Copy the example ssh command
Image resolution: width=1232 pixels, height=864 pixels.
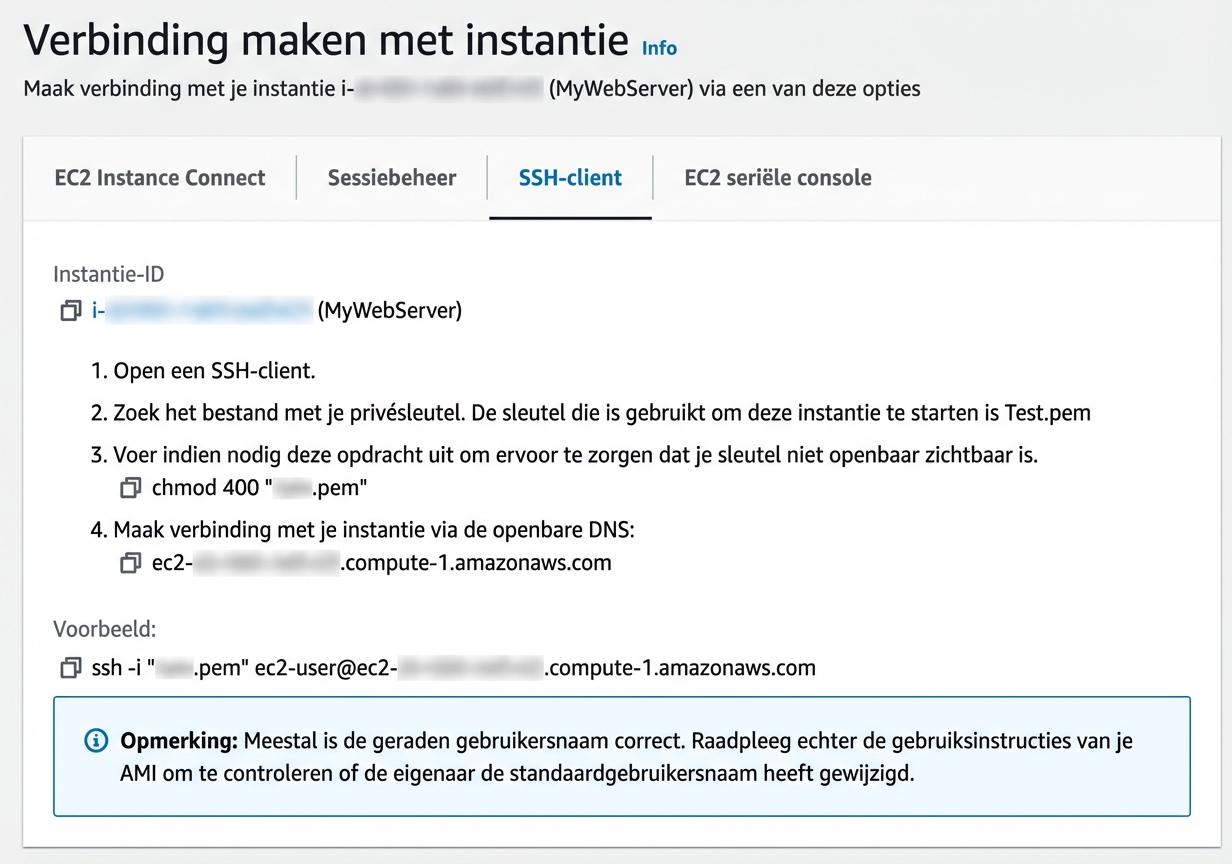(69, 667)
